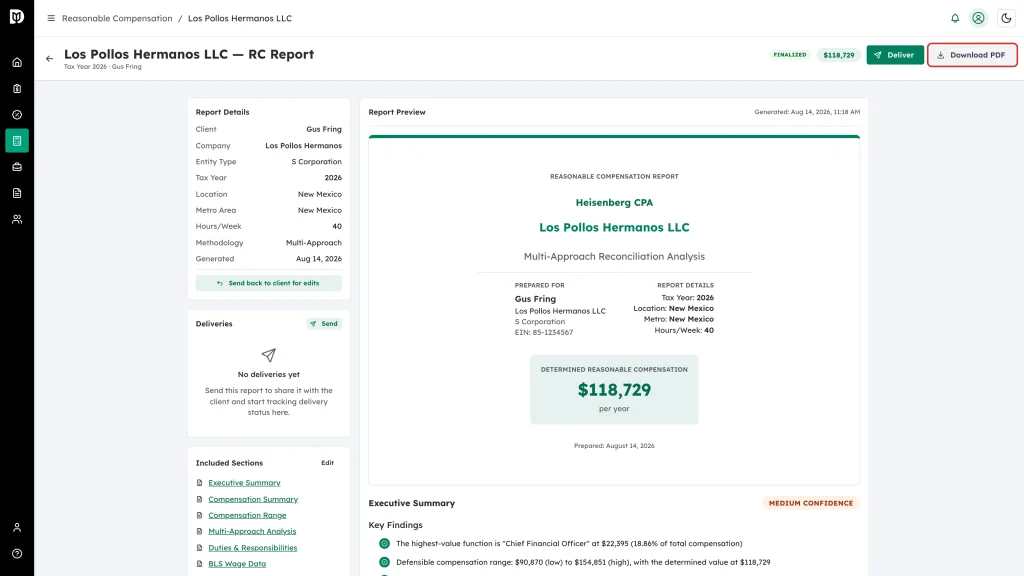Click the Hours/Week value 40 in Report Details

(337, 227)
